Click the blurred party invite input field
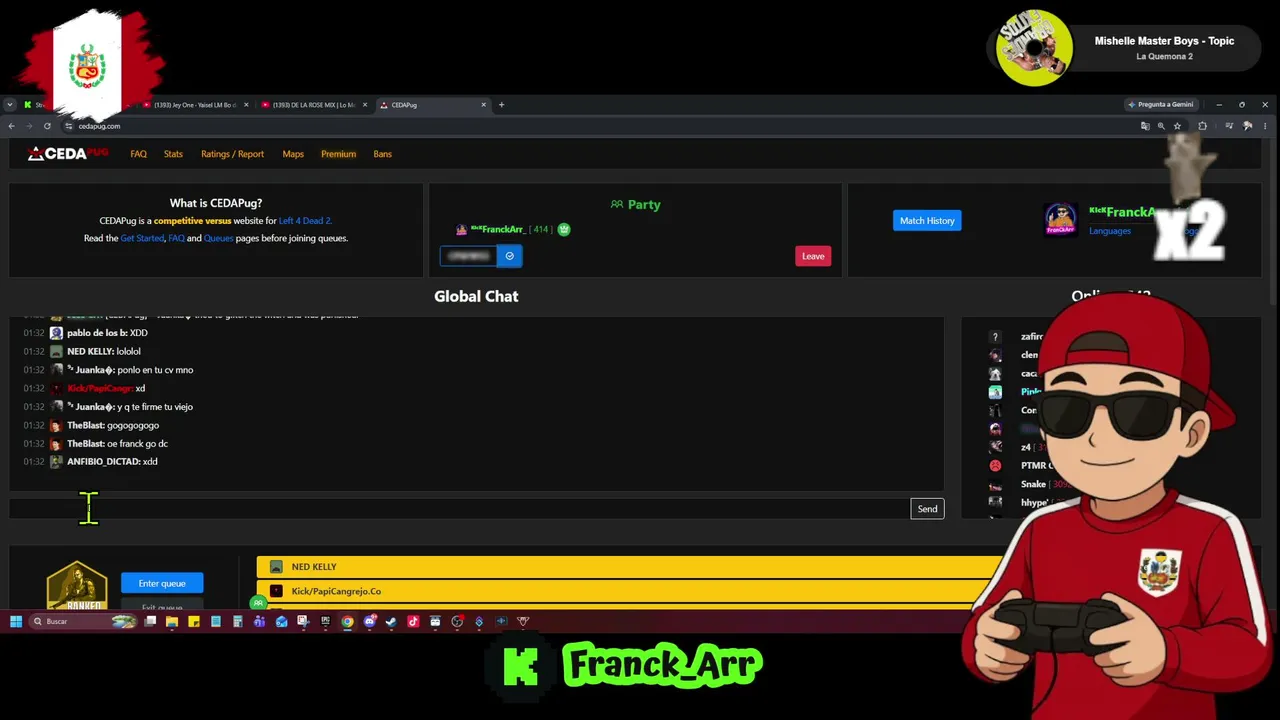1280x720 pixels. pos(469,256)
